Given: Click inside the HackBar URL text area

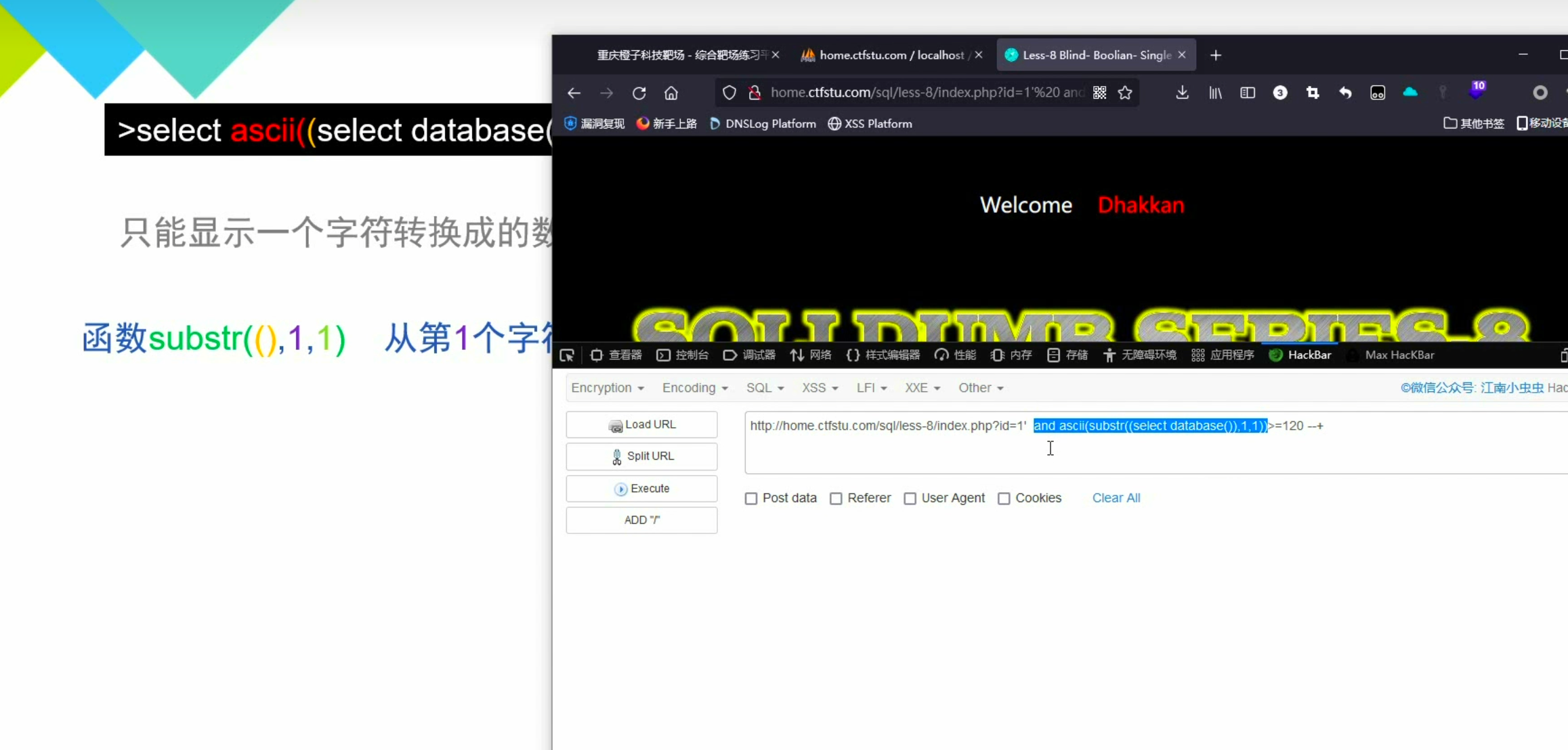Looking at the screenshot, I should tap(1151, 450).
